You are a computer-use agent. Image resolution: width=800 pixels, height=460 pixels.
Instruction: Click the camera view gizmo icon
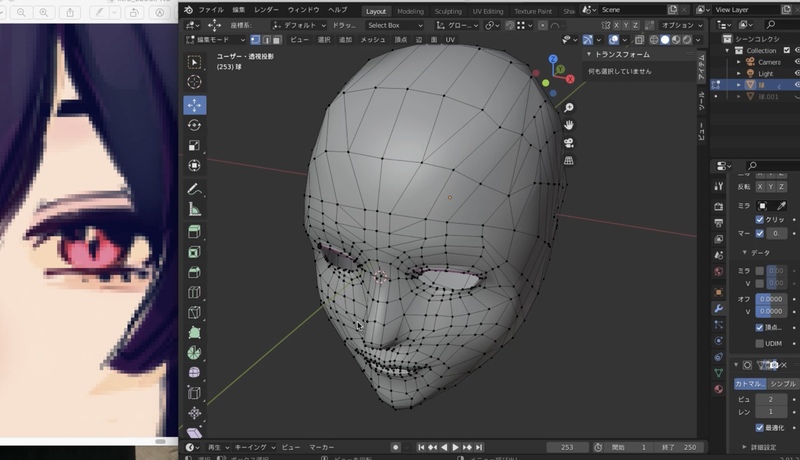click(x=569, y=141)
